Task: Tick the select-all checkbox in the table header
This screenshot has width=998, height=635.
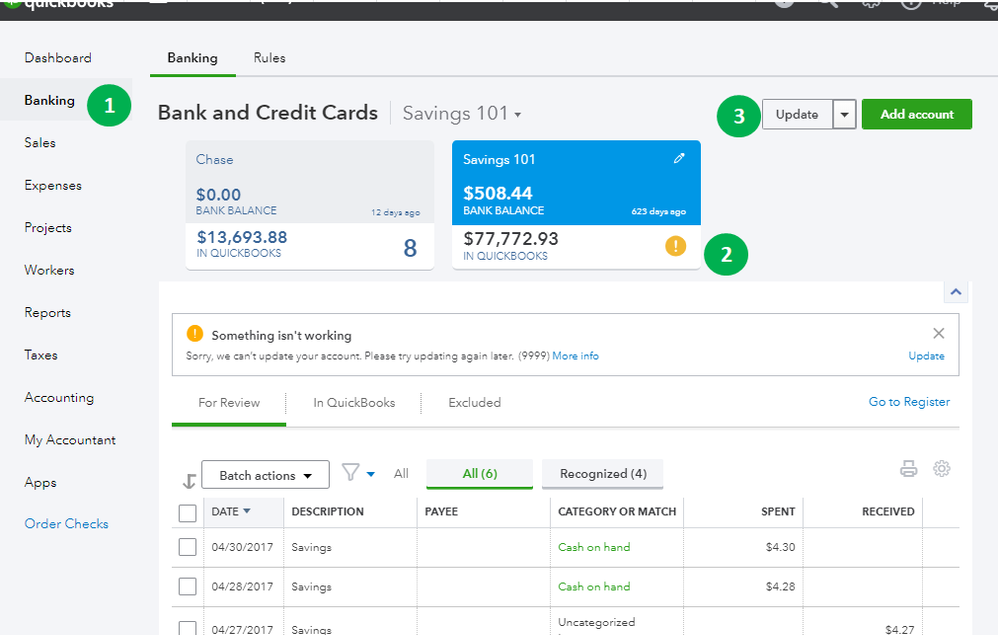Action: [x=187, y=513]
